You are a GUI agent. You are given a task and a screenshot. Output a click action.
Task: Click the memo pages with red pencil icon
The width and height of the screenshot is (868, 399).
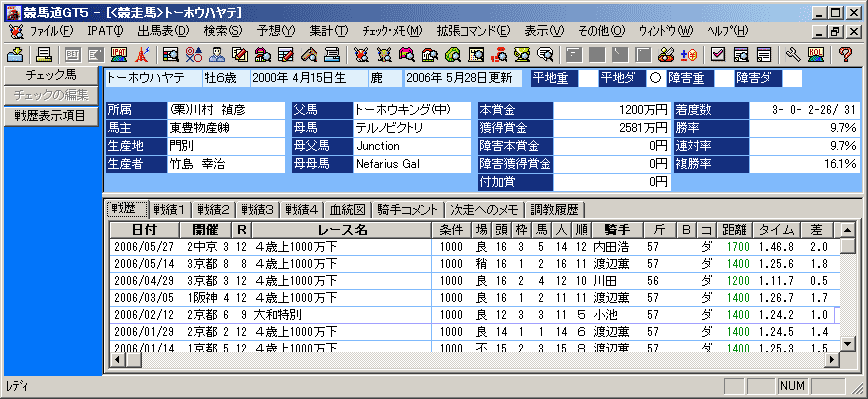point(240,54)
